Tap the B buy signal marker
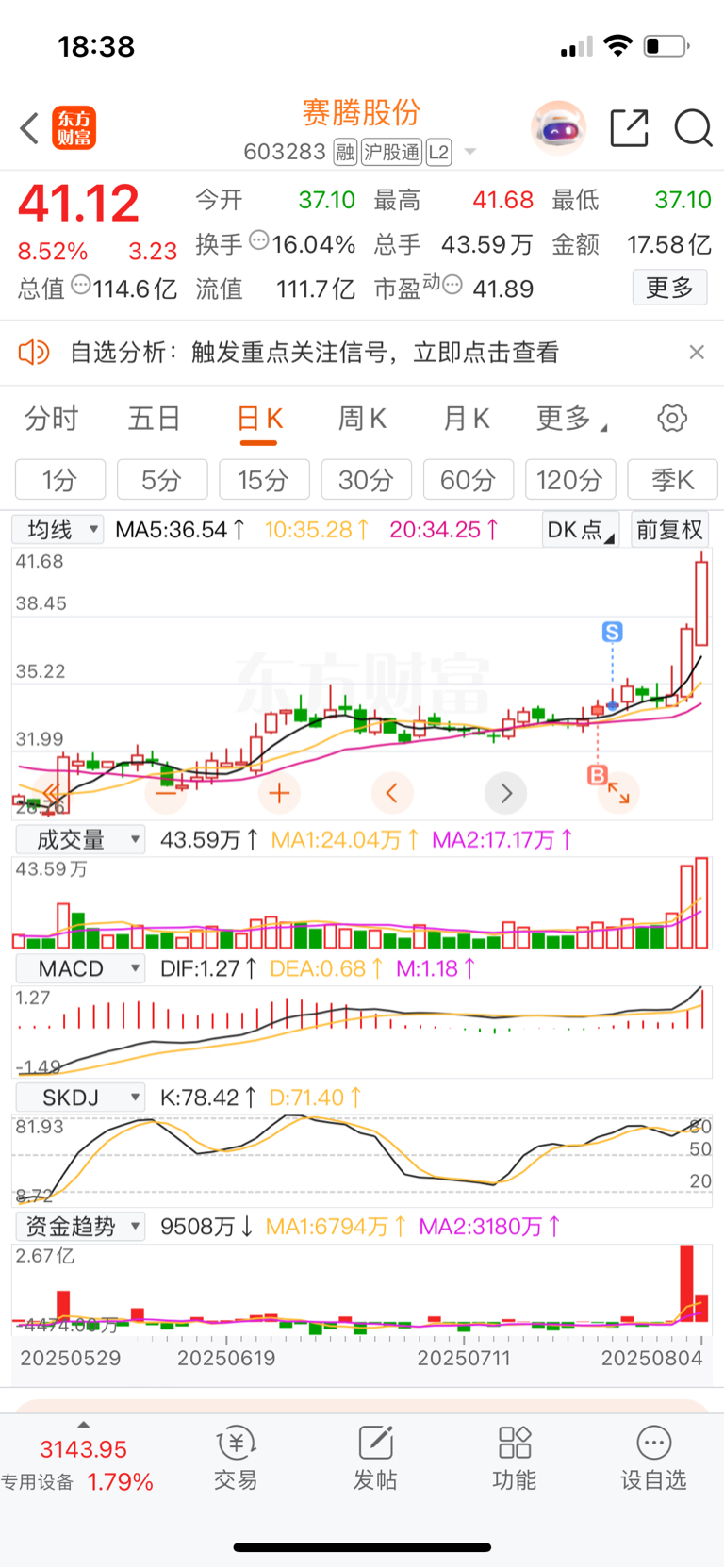724x1568 pixels. coord(598,774)
